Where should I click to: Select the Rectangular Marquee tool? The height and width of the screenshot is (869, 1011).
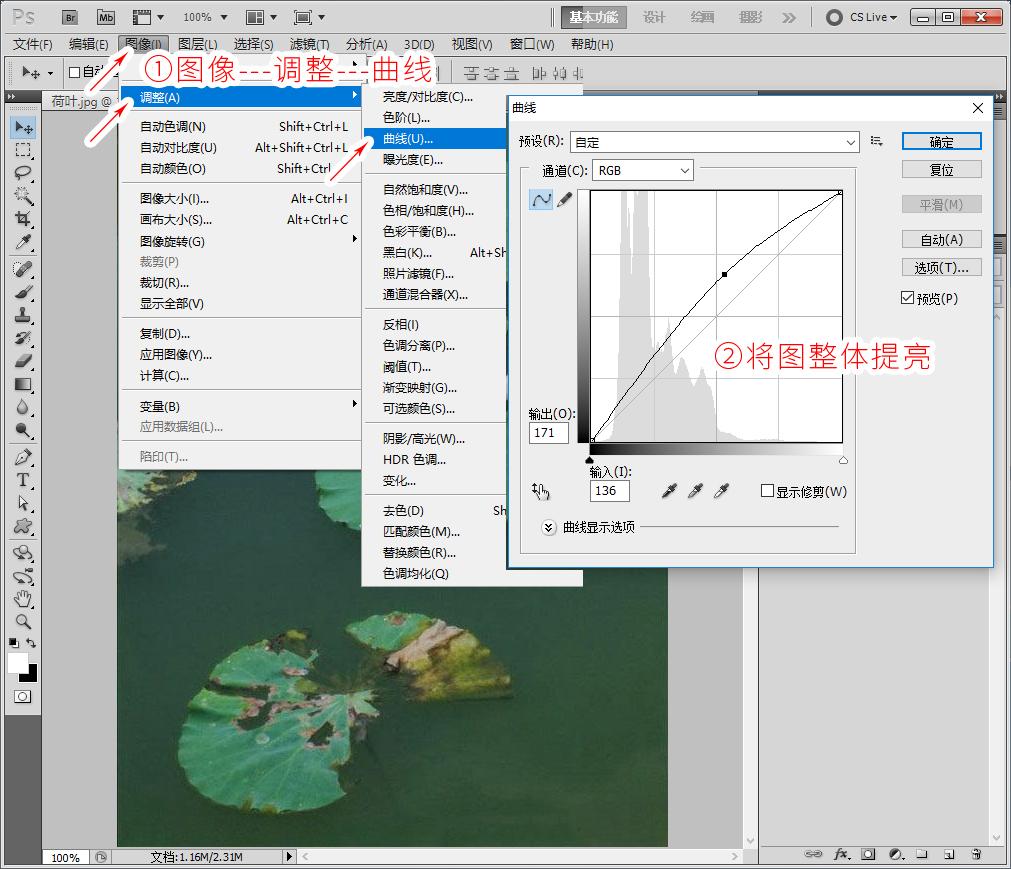(x=23, y=150)
